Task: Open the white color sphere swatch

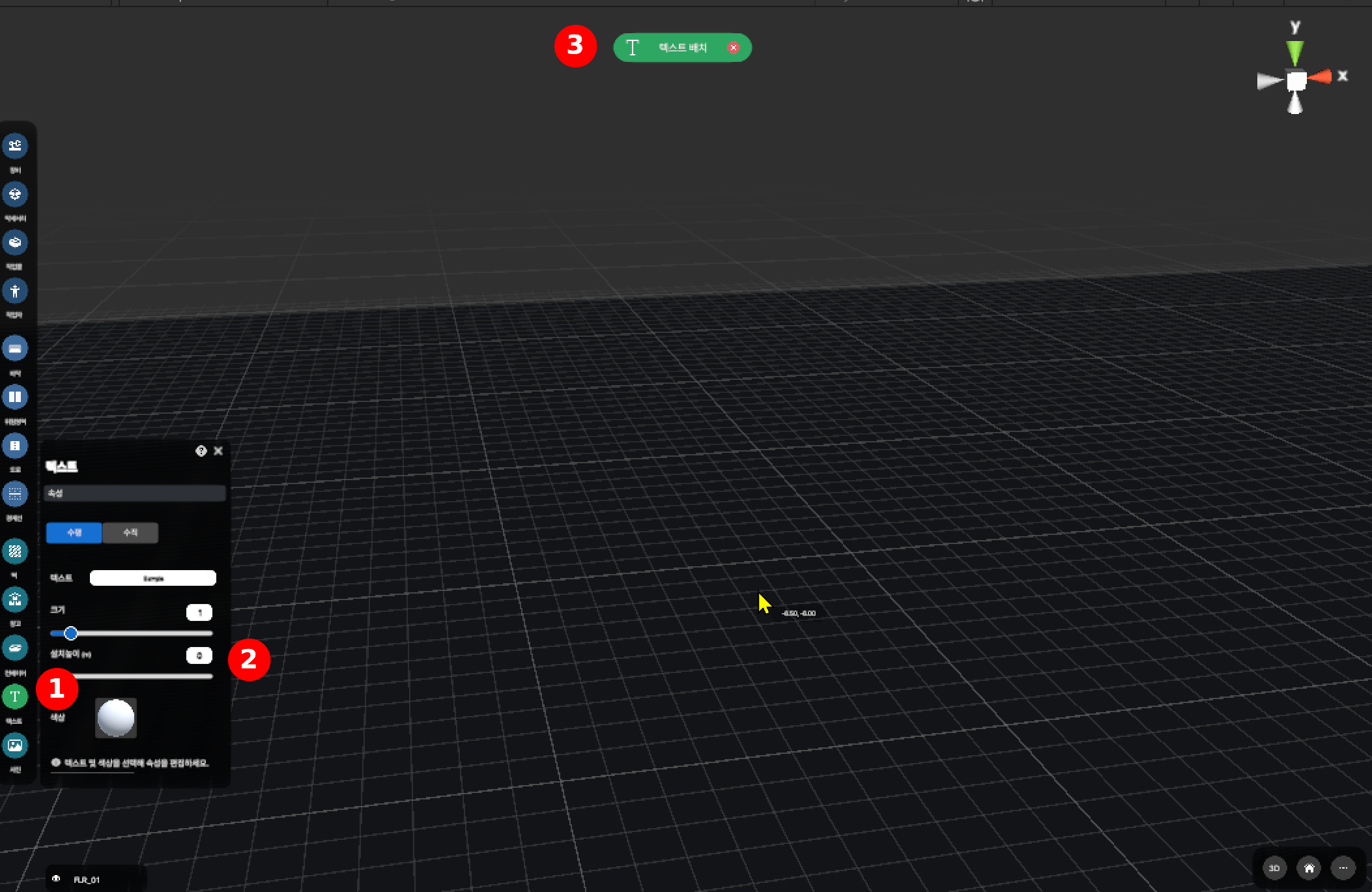Action: coord(116,717)
